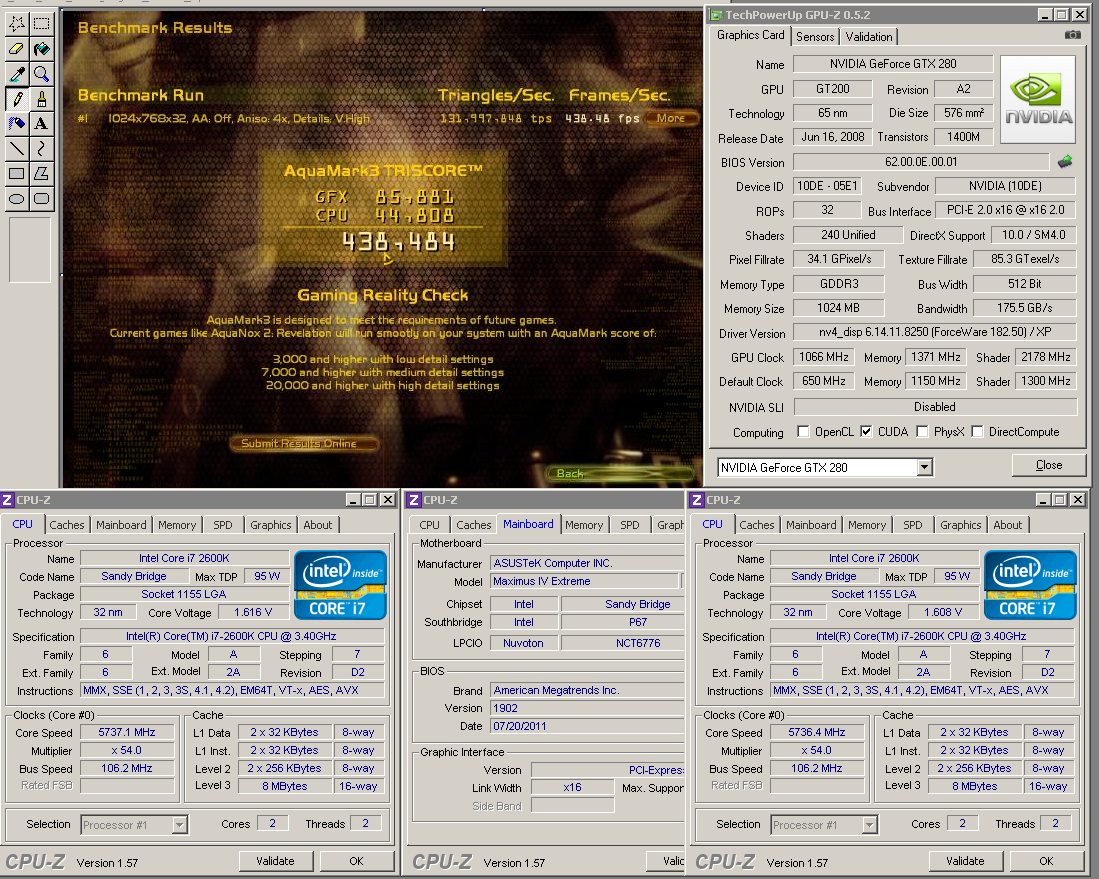Click the GPU-Z Name field with GTX 280

[893, 64]
